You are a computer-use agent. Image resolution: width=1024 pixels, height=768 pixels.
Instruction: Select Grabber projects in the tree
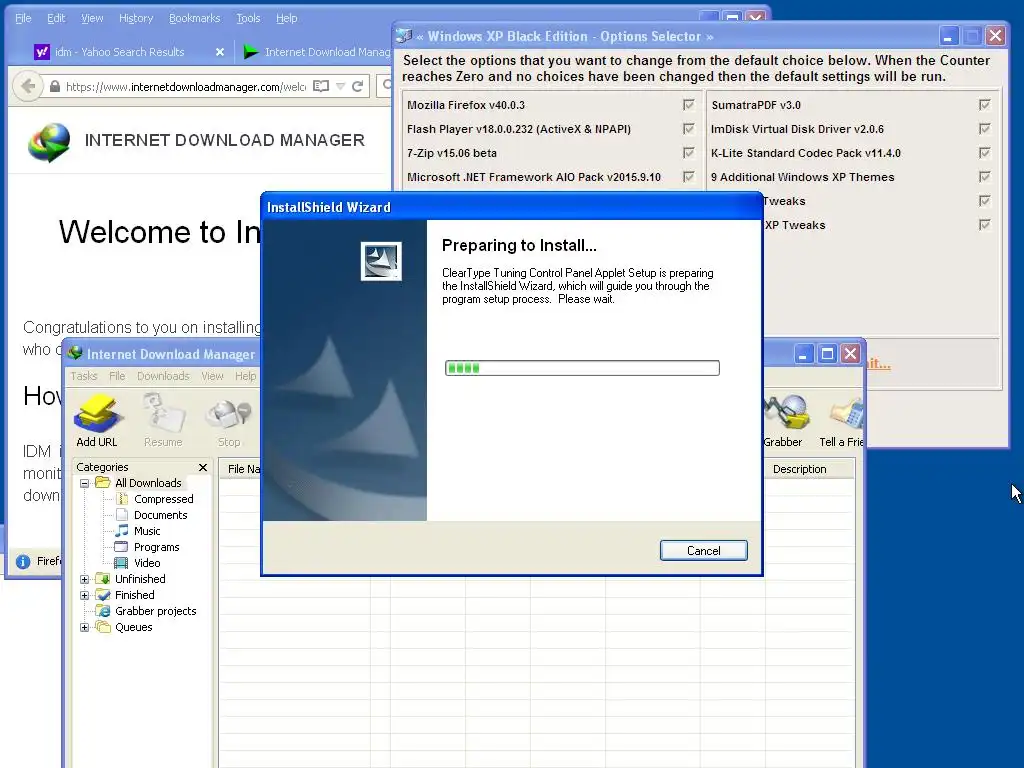[155, 611]
